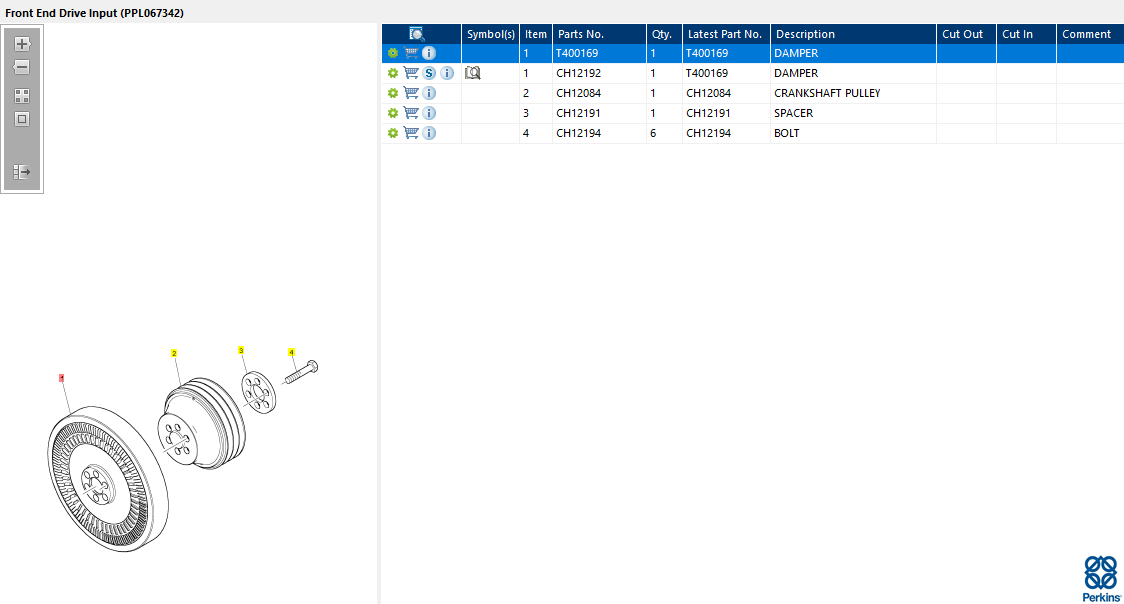The image size is (1124, 604).
Task: Open info for CH12191 spacer
Action: coord(429,113)
